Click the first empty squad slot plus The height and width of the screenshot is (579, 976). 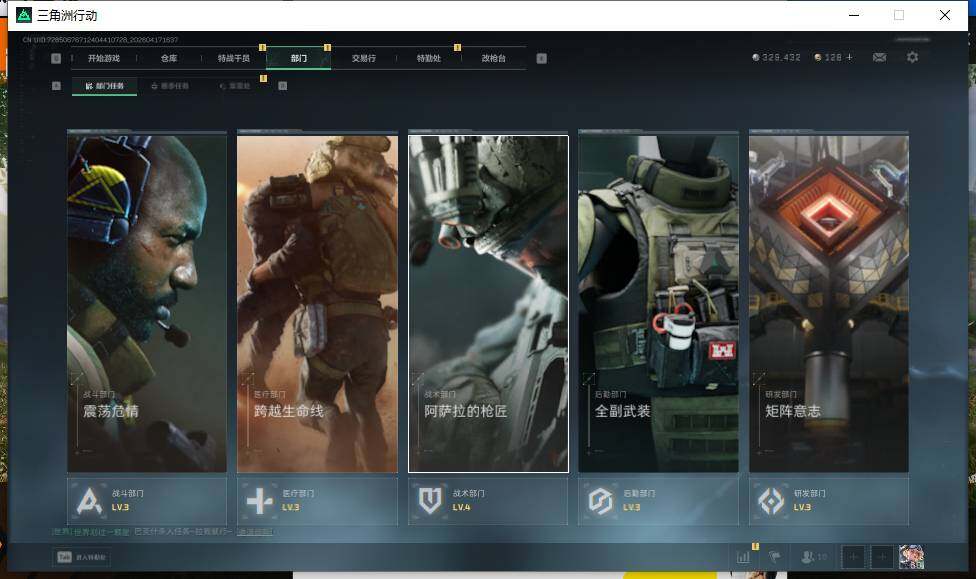pos(853,557)
